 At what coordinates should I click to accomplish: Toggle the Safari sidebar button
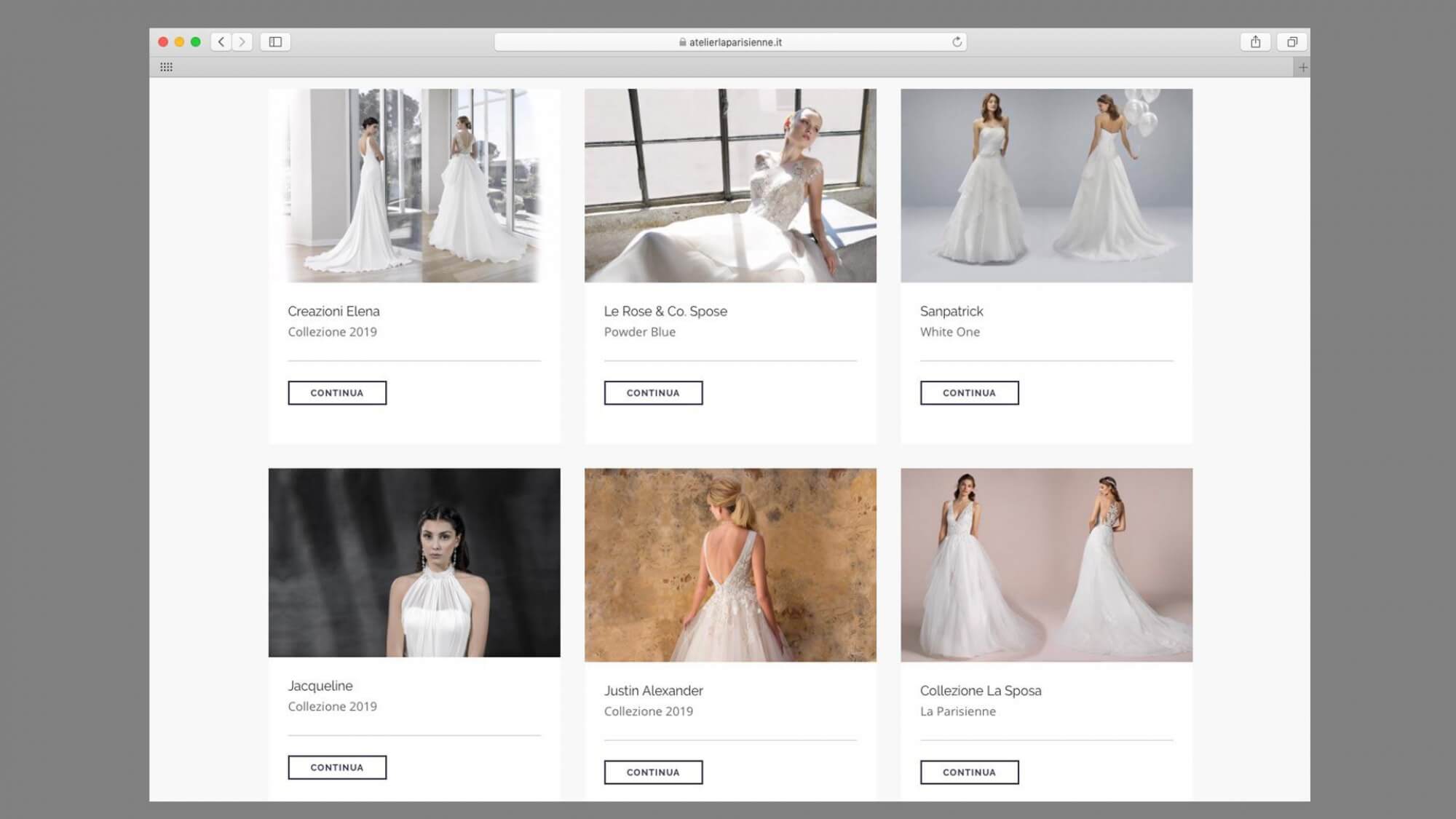pyautogui.click(x=275, y=41)
